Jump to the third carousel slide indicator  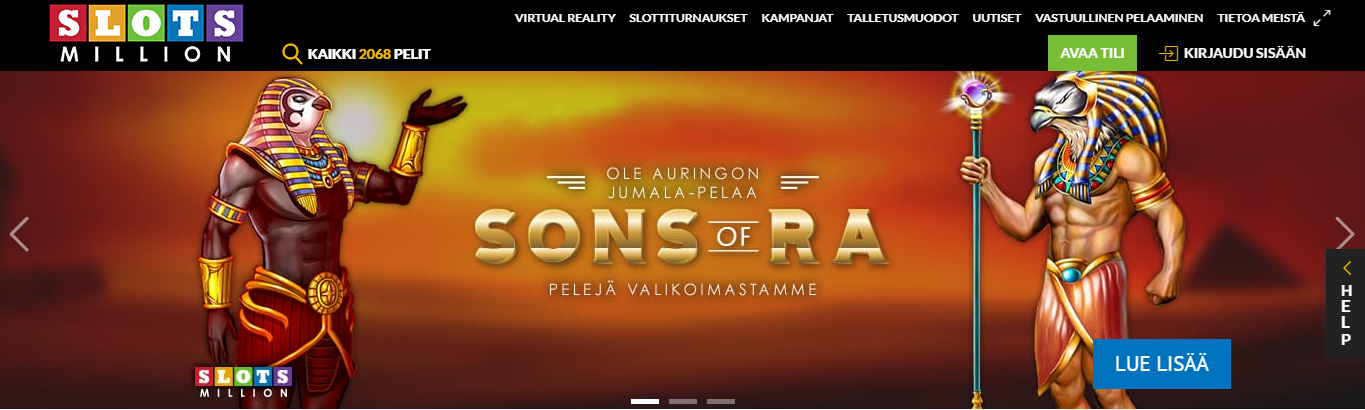point(721,401)
